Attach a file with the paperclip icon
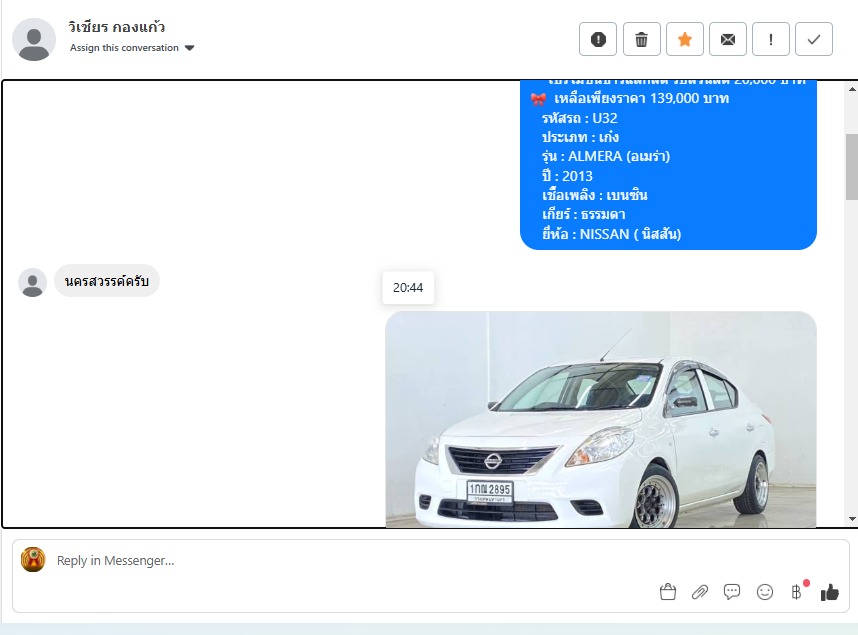 pos(700,592)
